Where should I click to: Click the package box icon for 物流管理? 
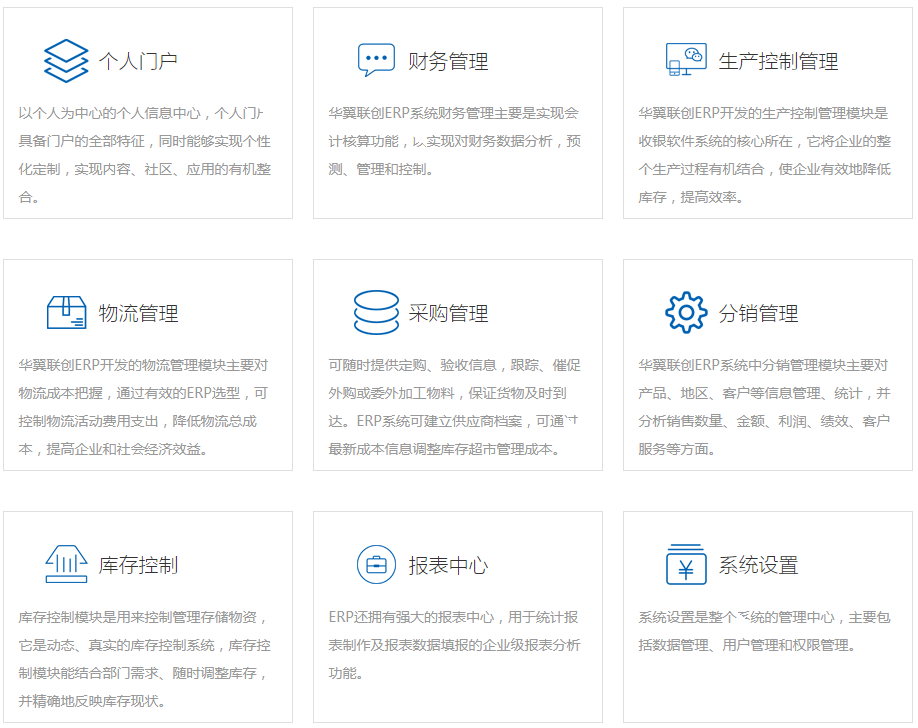[x=66, y=312]
